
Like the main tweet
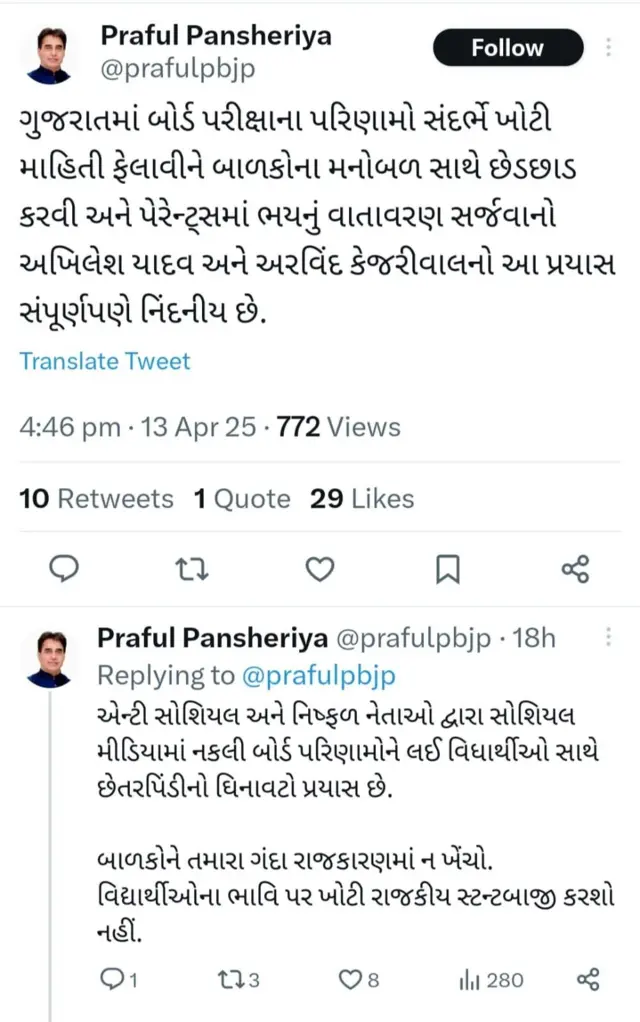click(319, 569)
